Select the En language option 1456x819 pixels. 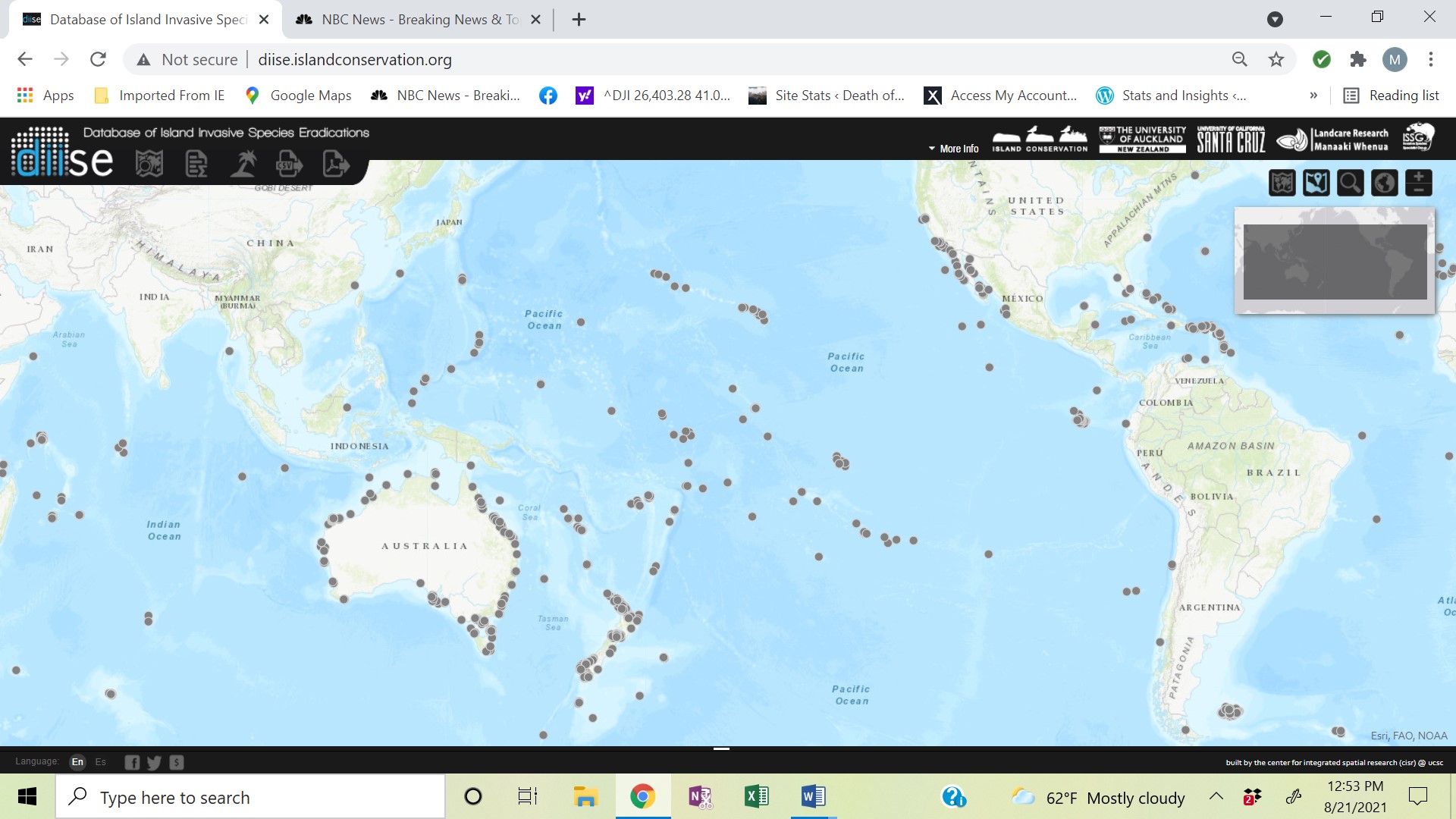[77, 761]
